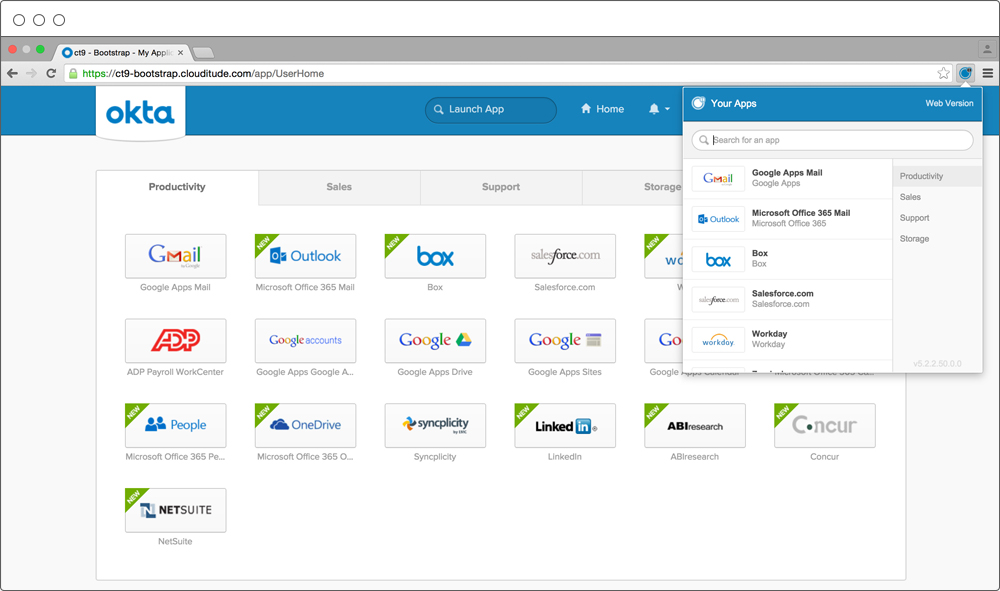Bookmark page with the star icon
1000x591 pixels.
[x=943, y=73]
